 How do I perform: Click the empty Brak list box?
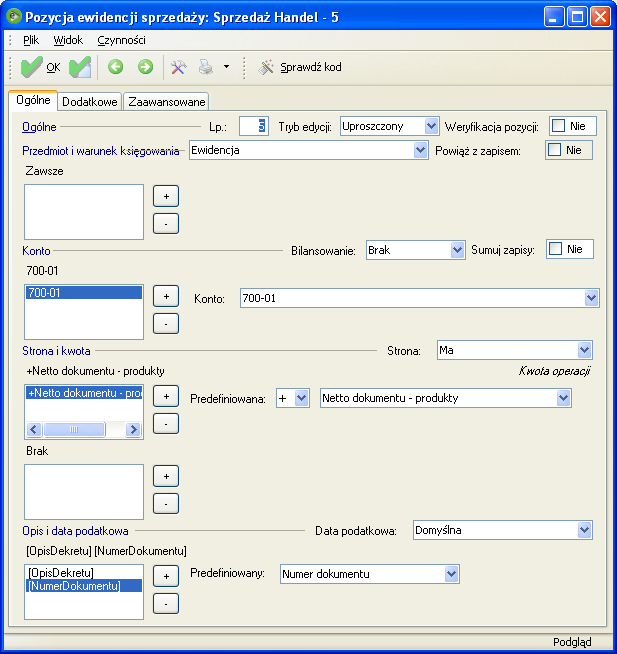pos(84,492)
